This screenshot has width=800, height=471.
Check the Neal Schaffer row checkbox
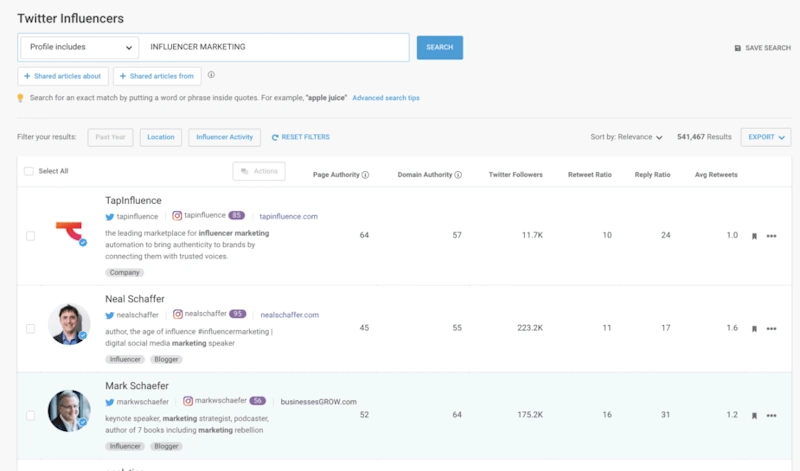31,329
